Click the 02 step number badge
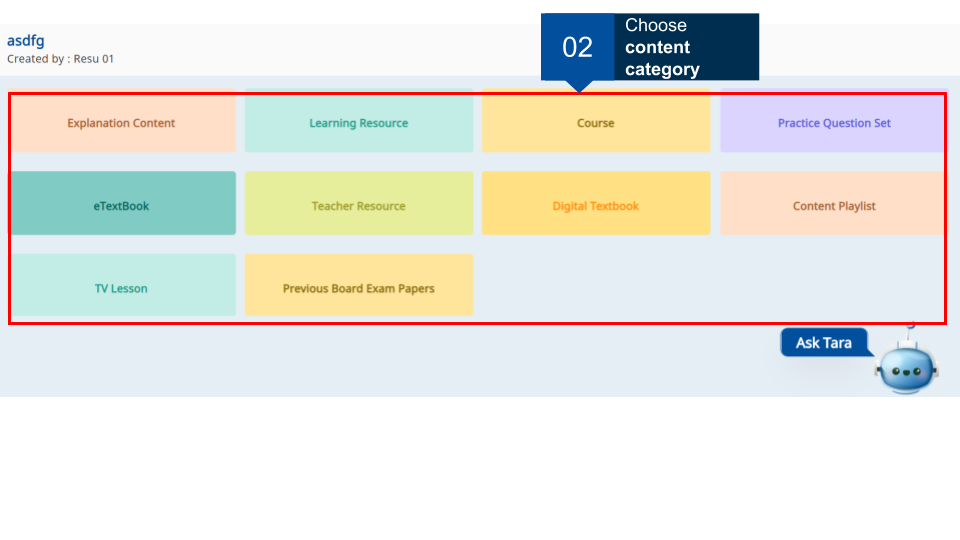 [577, 47]
